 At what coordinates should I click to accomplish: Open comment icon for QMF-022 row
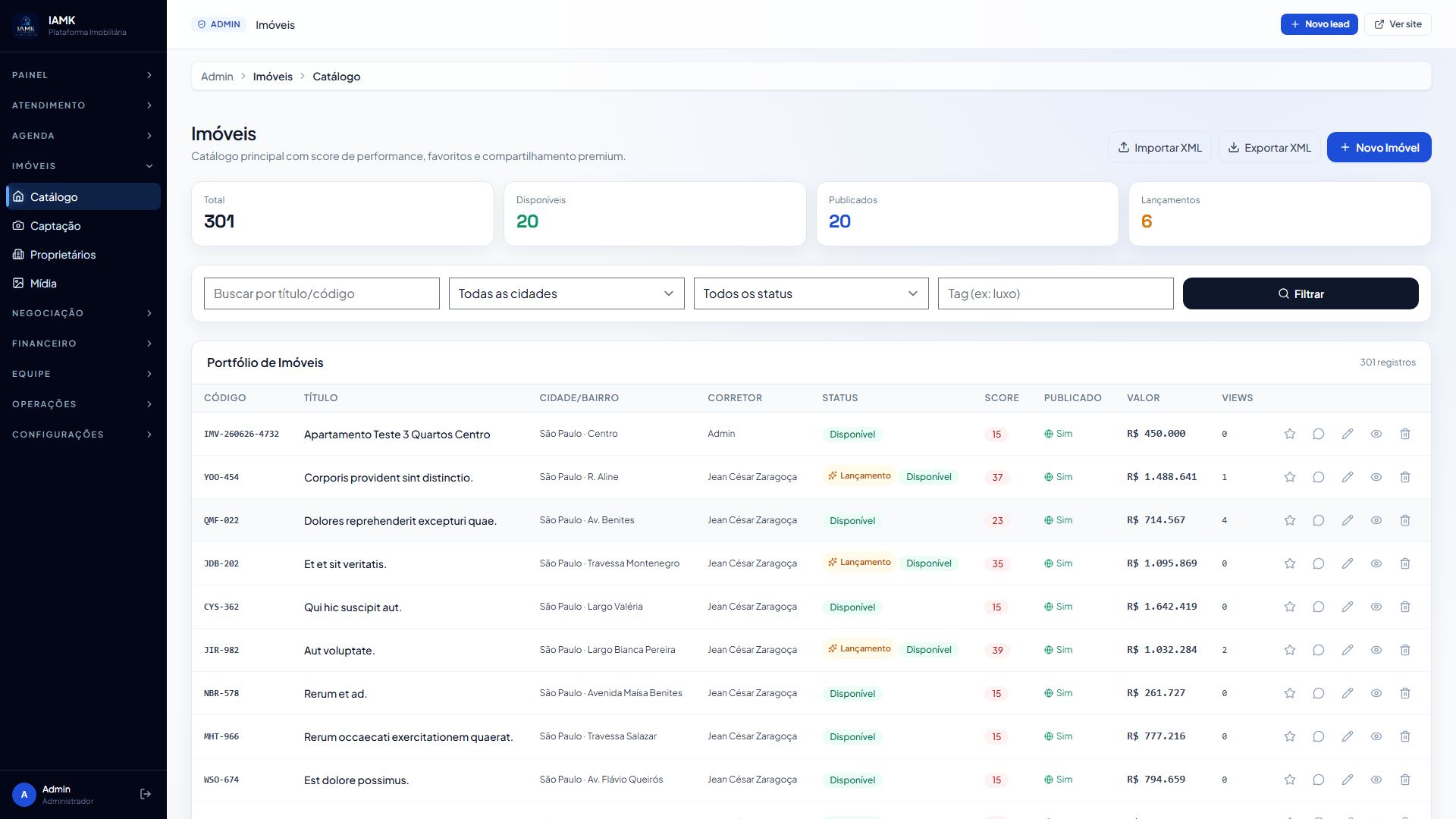click(x=1318, y=520)
